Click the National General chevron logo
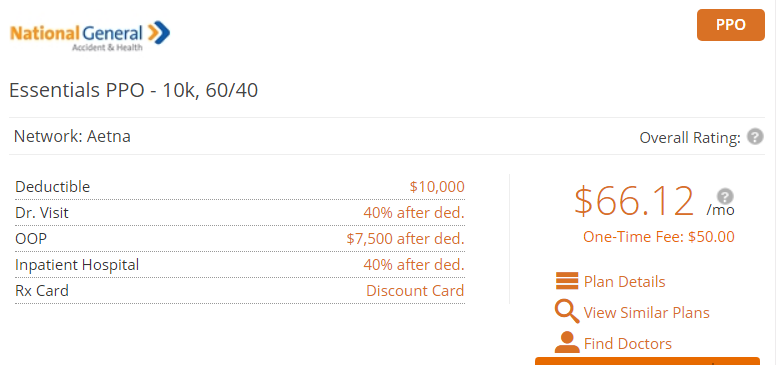782x365 pixels. pos(160,33)
